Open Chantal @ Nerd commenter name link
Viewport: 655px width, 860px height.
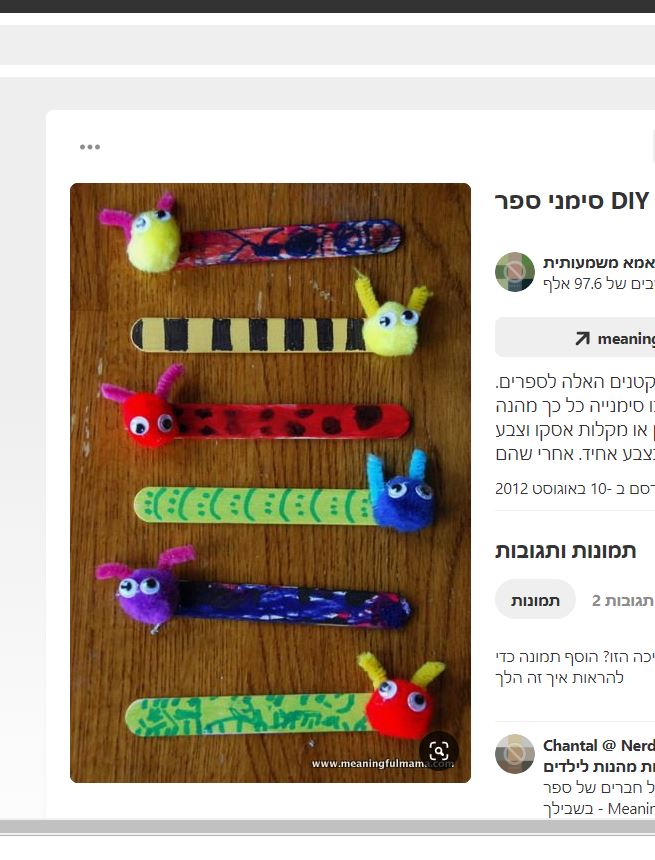(x=599, y=745)
